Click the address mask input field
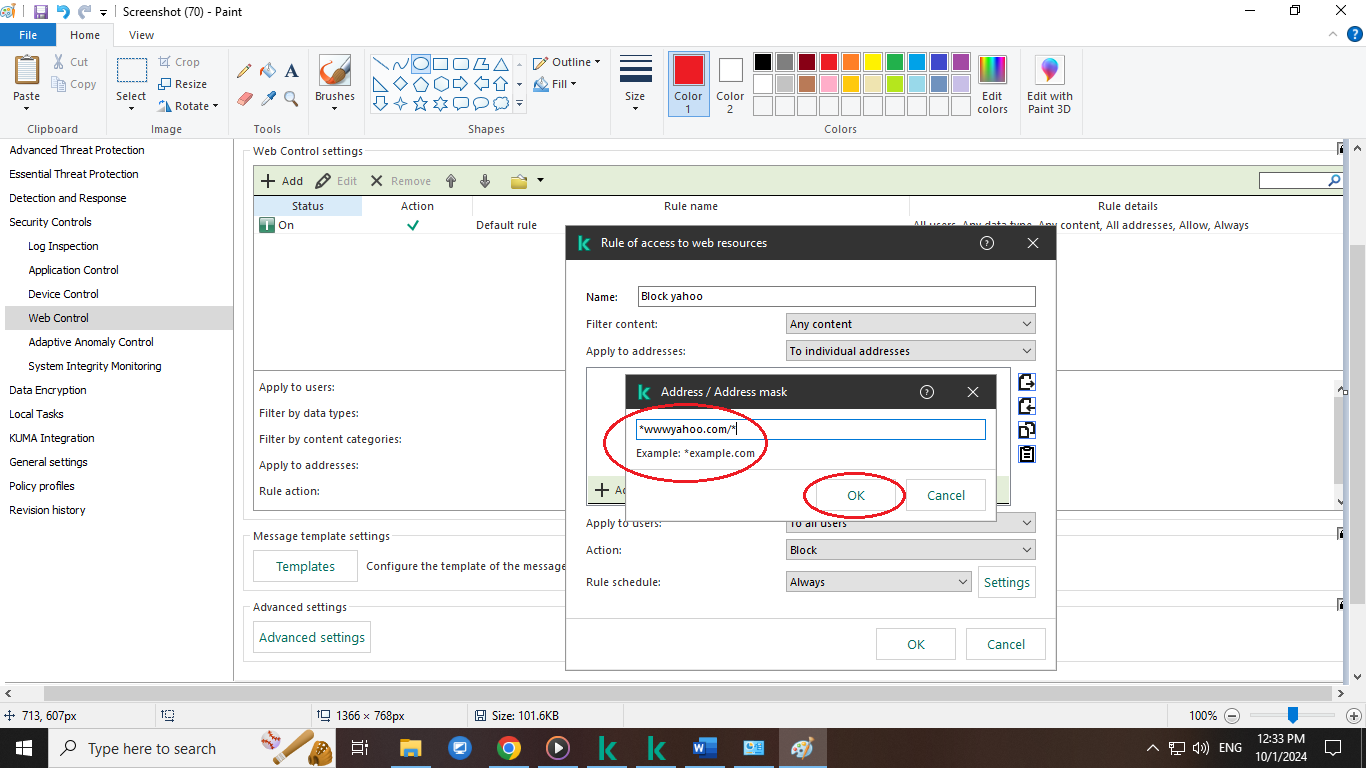Image resolution: width=1366 pixels, height=768 pixels. [811, 429]
